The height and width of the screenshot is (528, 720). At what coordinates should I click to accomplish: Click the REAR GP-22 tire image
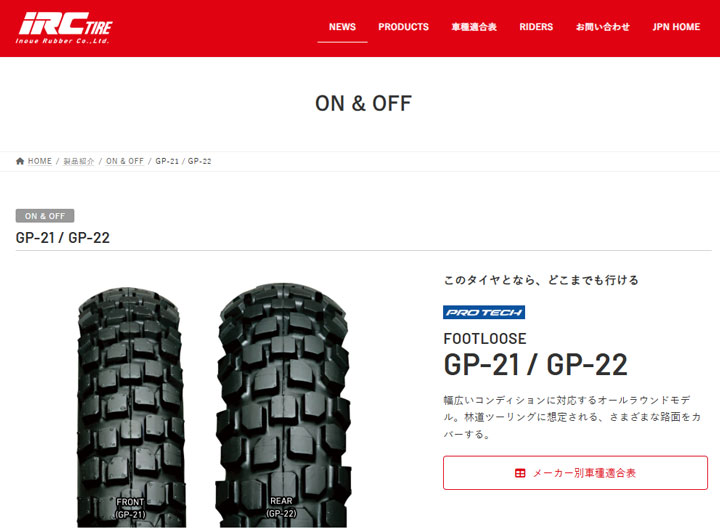coord(283,405)
